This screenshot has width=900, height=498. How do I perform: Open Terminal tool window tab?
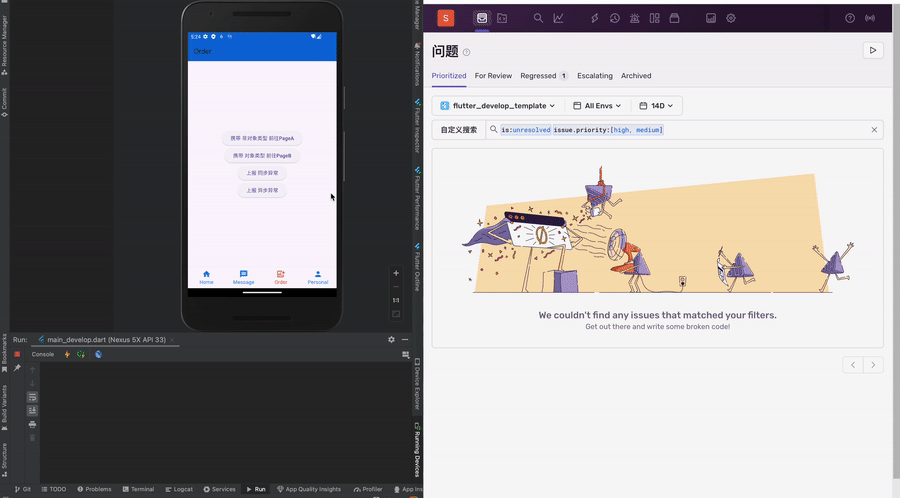138,489
